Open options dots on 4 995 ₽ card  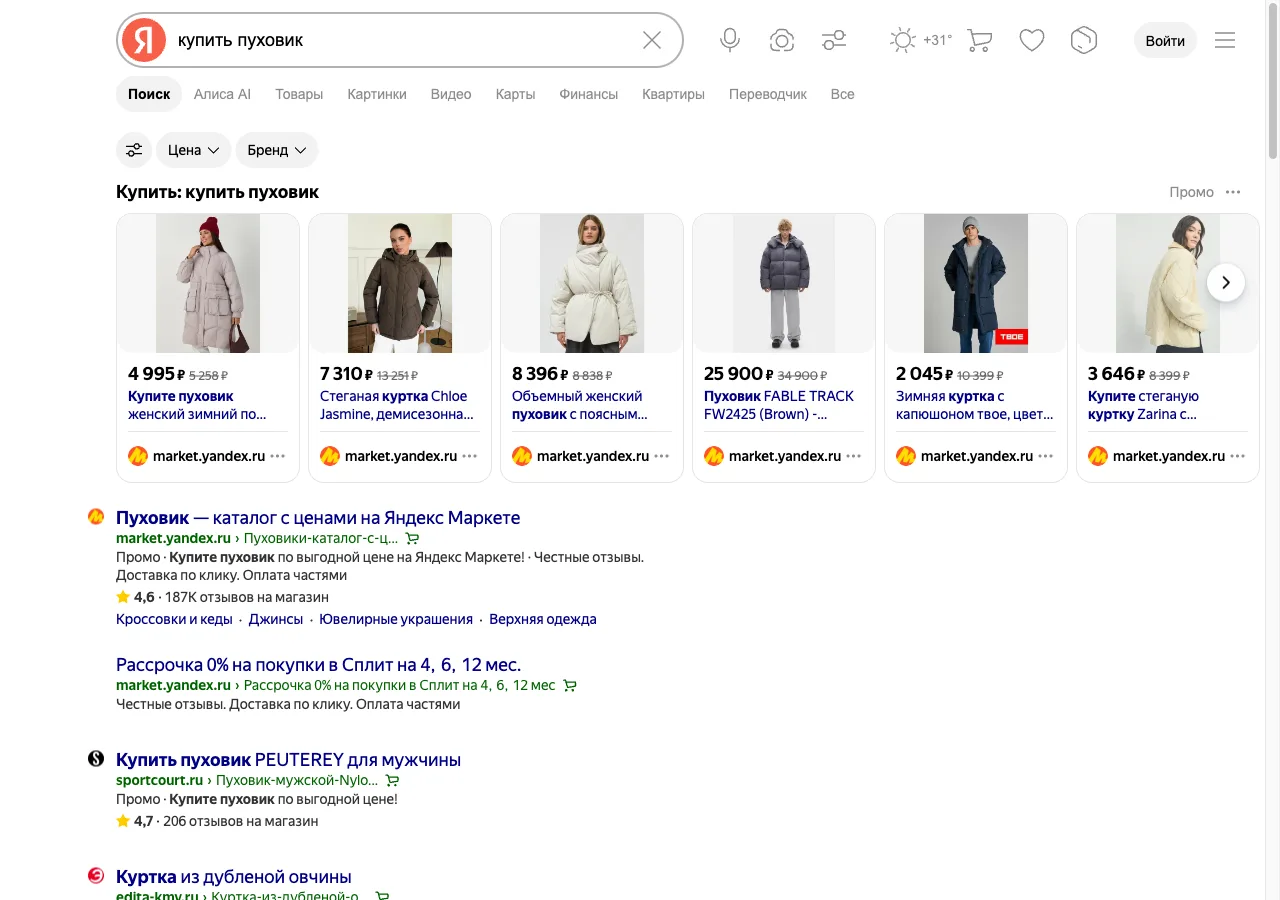click(278, 456)
